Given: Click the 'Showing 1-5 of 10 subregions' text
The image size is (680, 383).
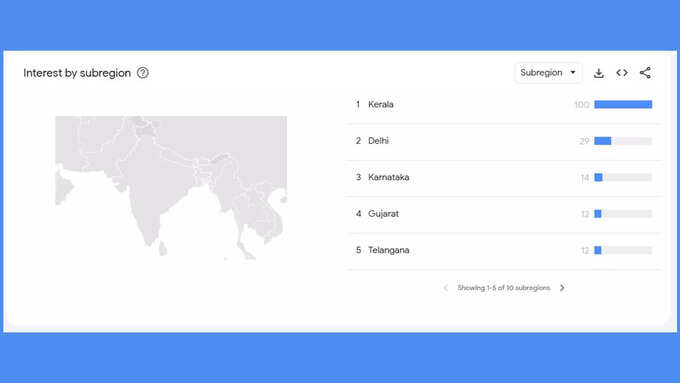Looking at the screenshot, I should (503, 288).
